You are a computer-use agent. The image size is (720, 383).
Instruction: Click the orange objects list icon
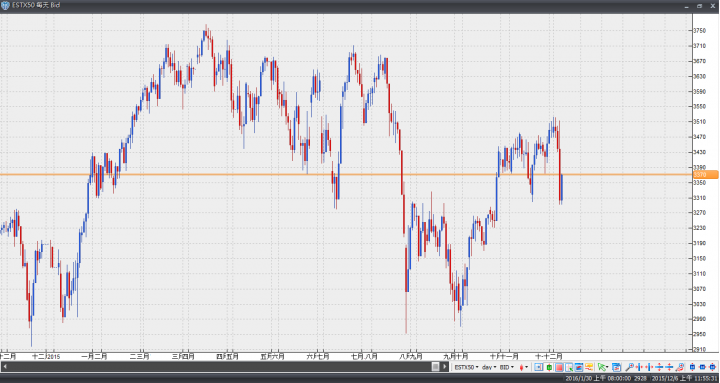coord(589,367)
